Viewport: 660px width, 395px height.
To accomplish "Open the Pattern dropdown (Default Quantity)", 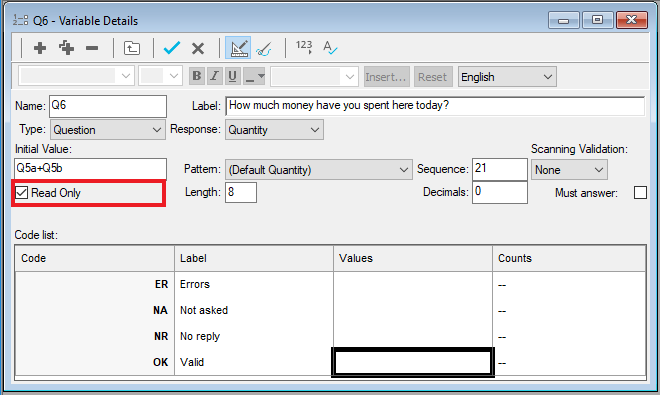I will (x=319, y=170).
